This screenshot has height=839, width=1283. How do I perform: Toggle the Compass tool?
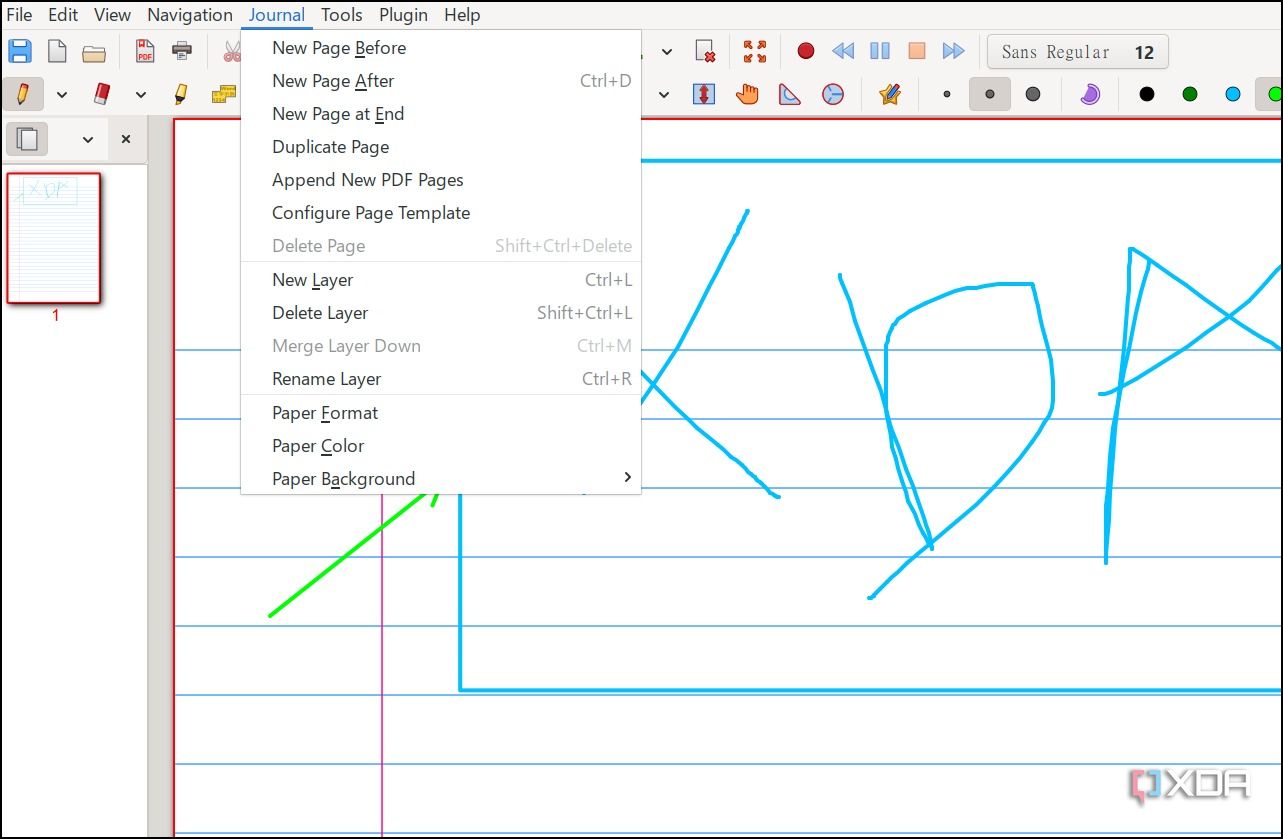click(833, 94)
